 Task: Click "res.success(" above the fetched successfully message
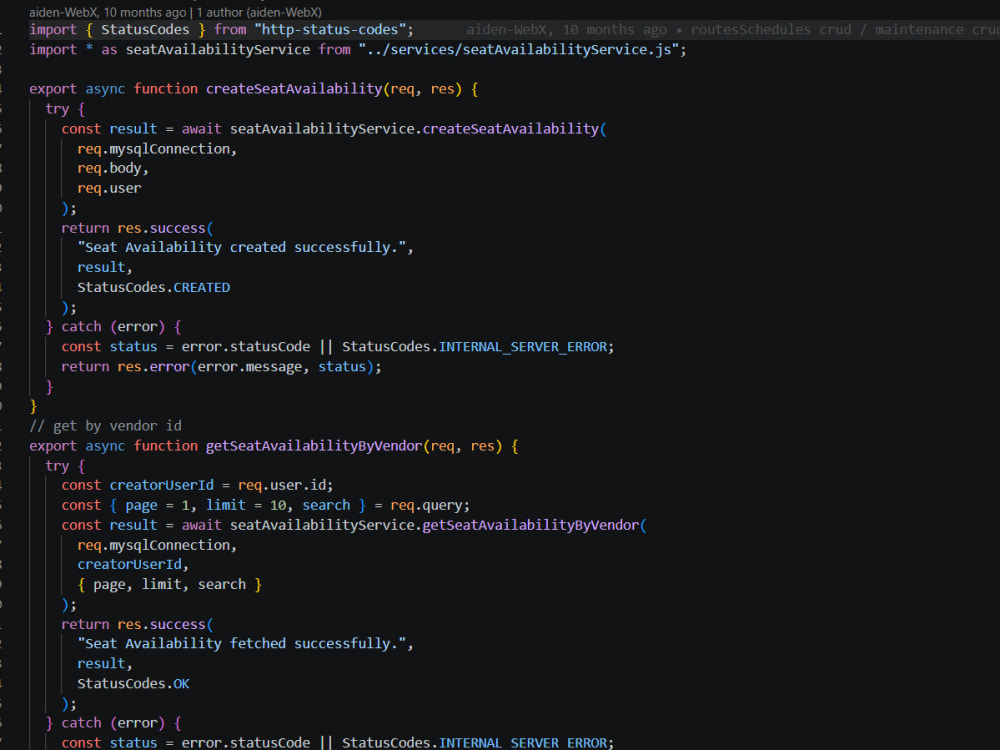click(x=165, y=624)
